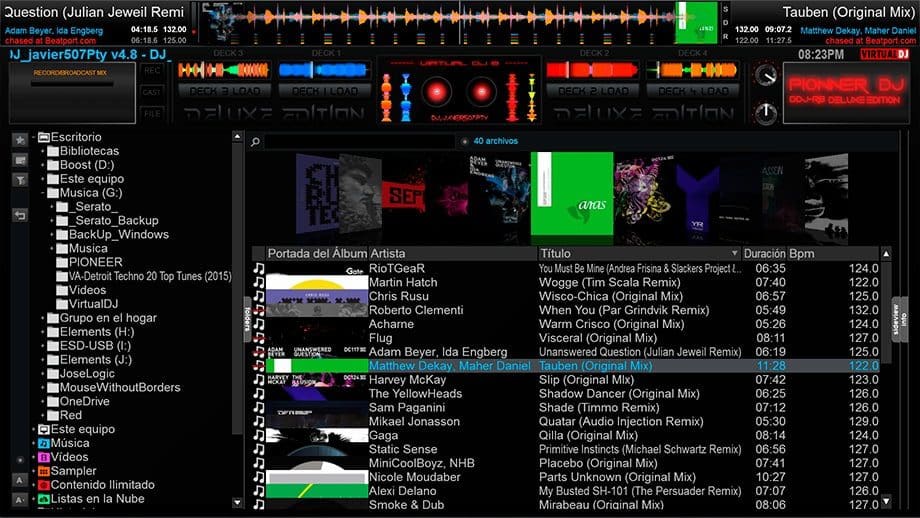The width and height of the screenshot is (920, 518).
Task: Click the Escritorio desktop icon in tree
Action: 43,137
